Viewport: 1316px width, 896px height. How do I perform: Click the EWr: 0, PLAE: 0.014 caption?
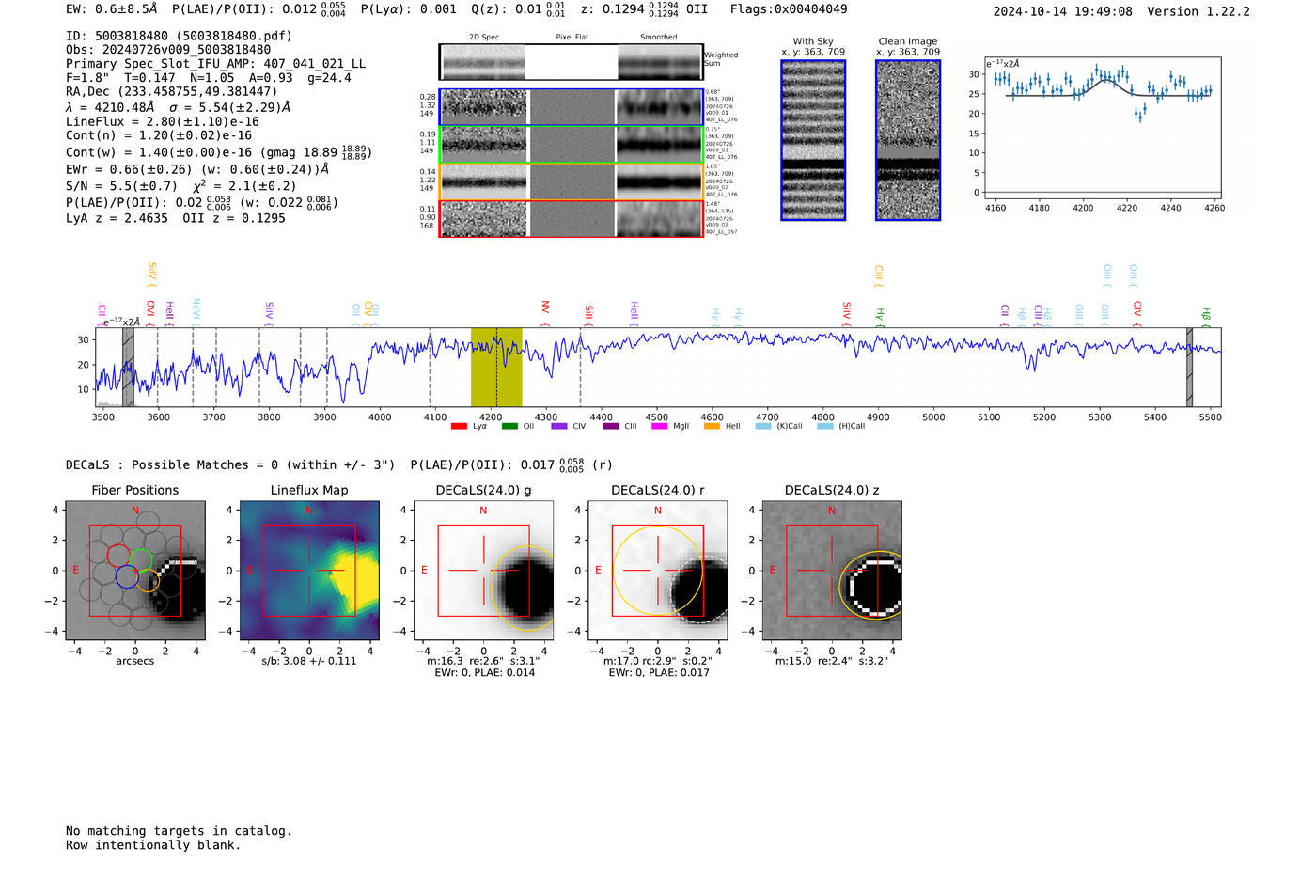485,672
